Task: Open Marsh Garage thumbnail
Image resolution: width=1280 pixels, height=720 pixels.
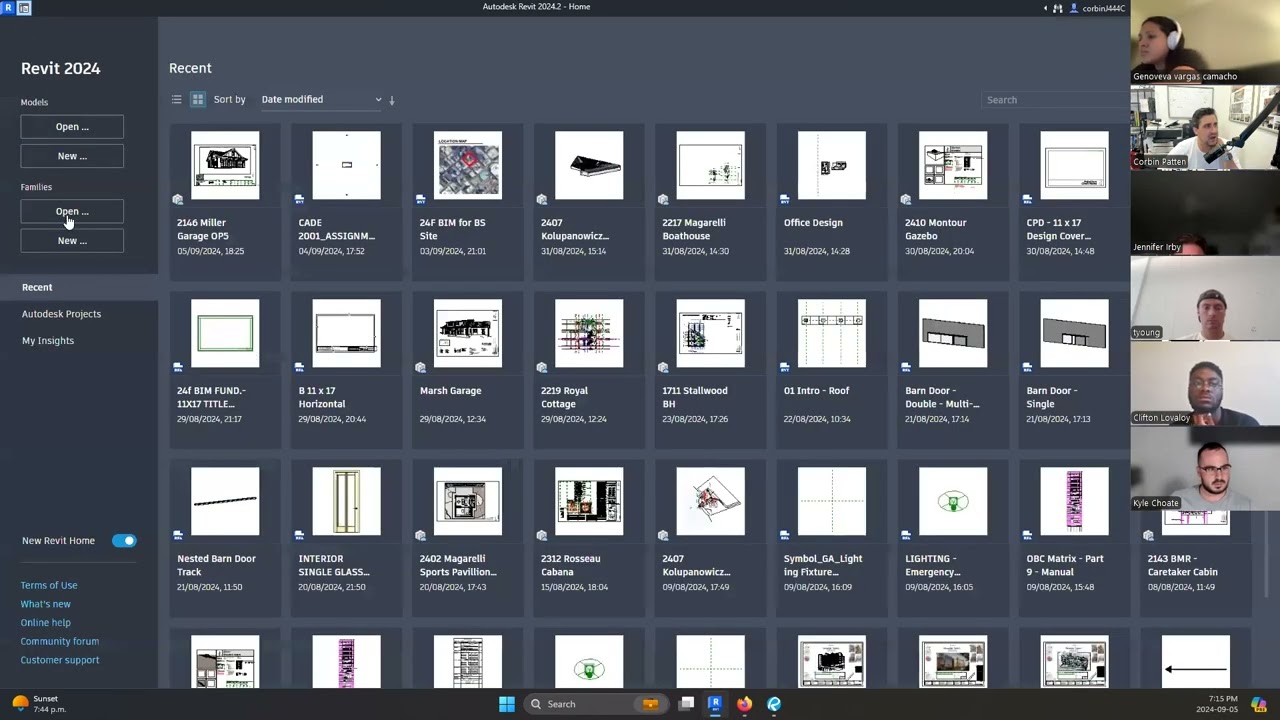Action: click(468, 333)
